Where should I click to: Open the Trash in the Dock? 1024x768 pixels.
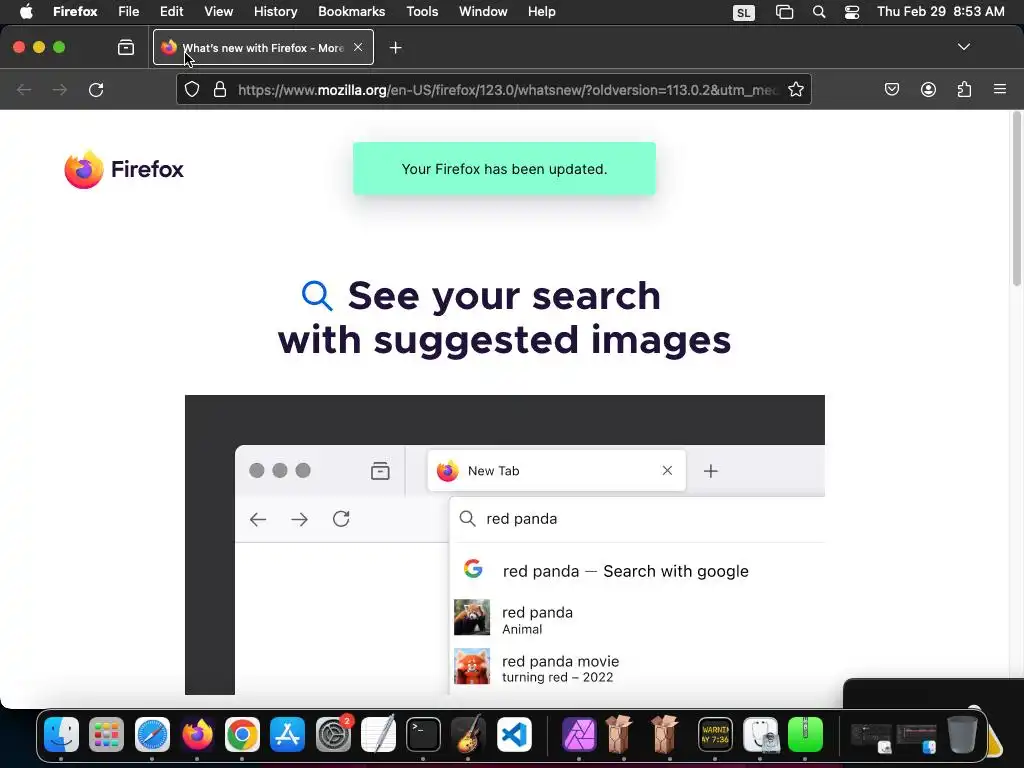click(961, 735)
